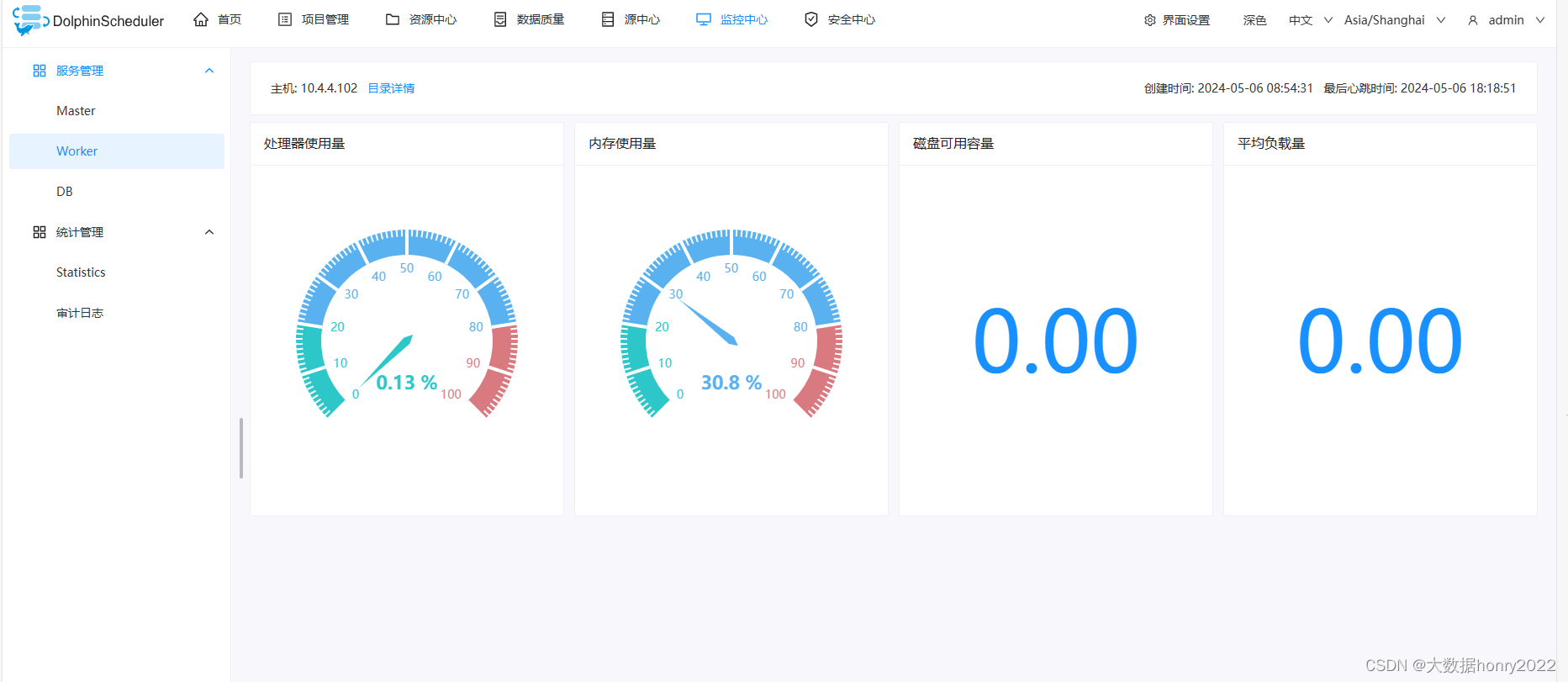The image size is (1568, 682).
Task: Click the folder icon beside 资源中心
Action: (393, 19)
